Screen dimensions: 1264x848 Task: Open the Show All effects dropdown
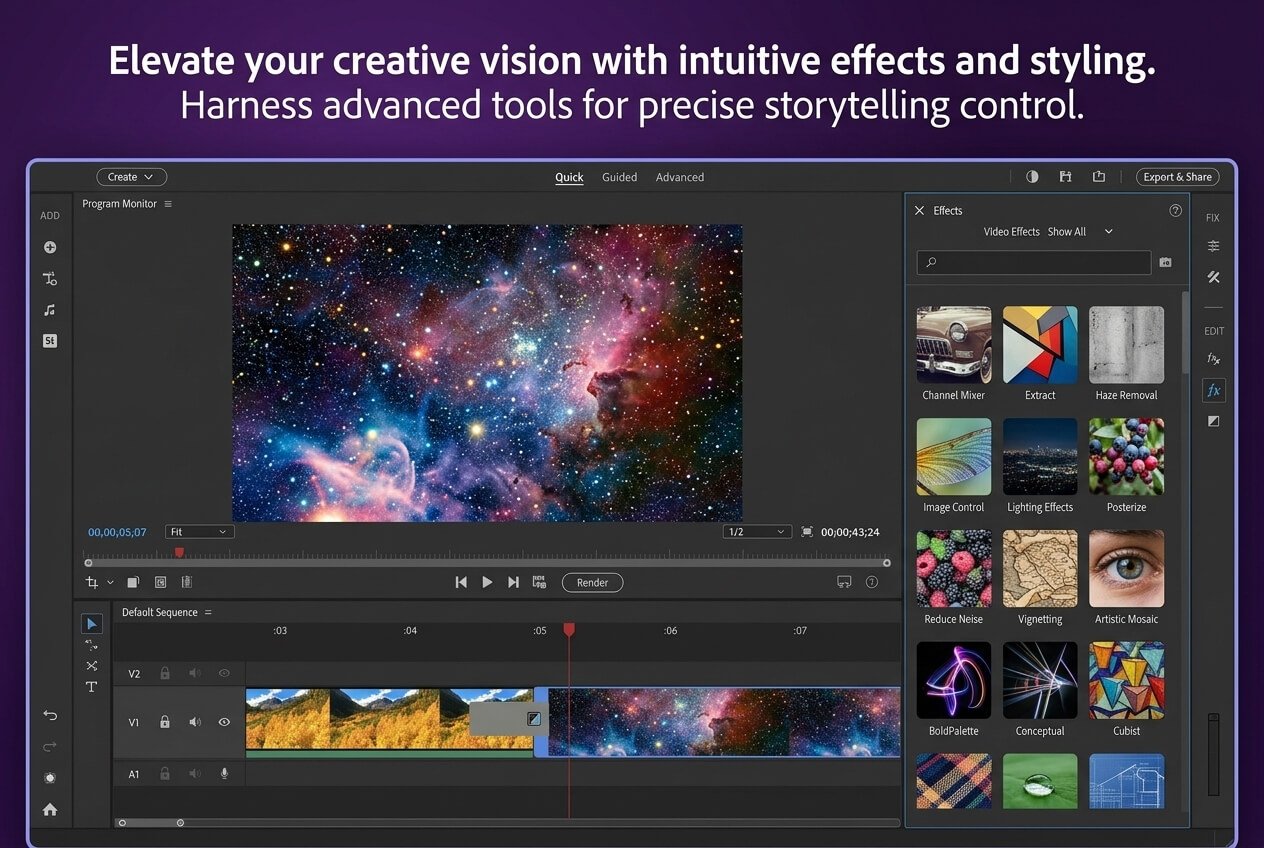point(1078,231)
